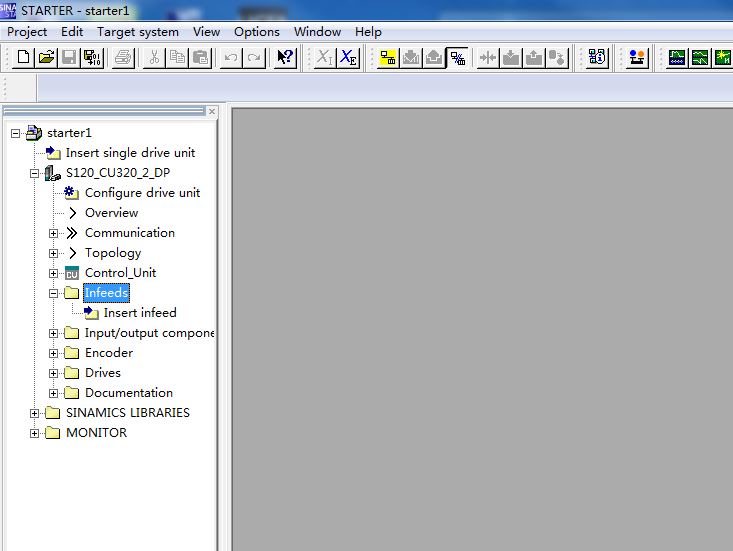Open the Project menu
This screenshot has height=551, width=733.
27,32
